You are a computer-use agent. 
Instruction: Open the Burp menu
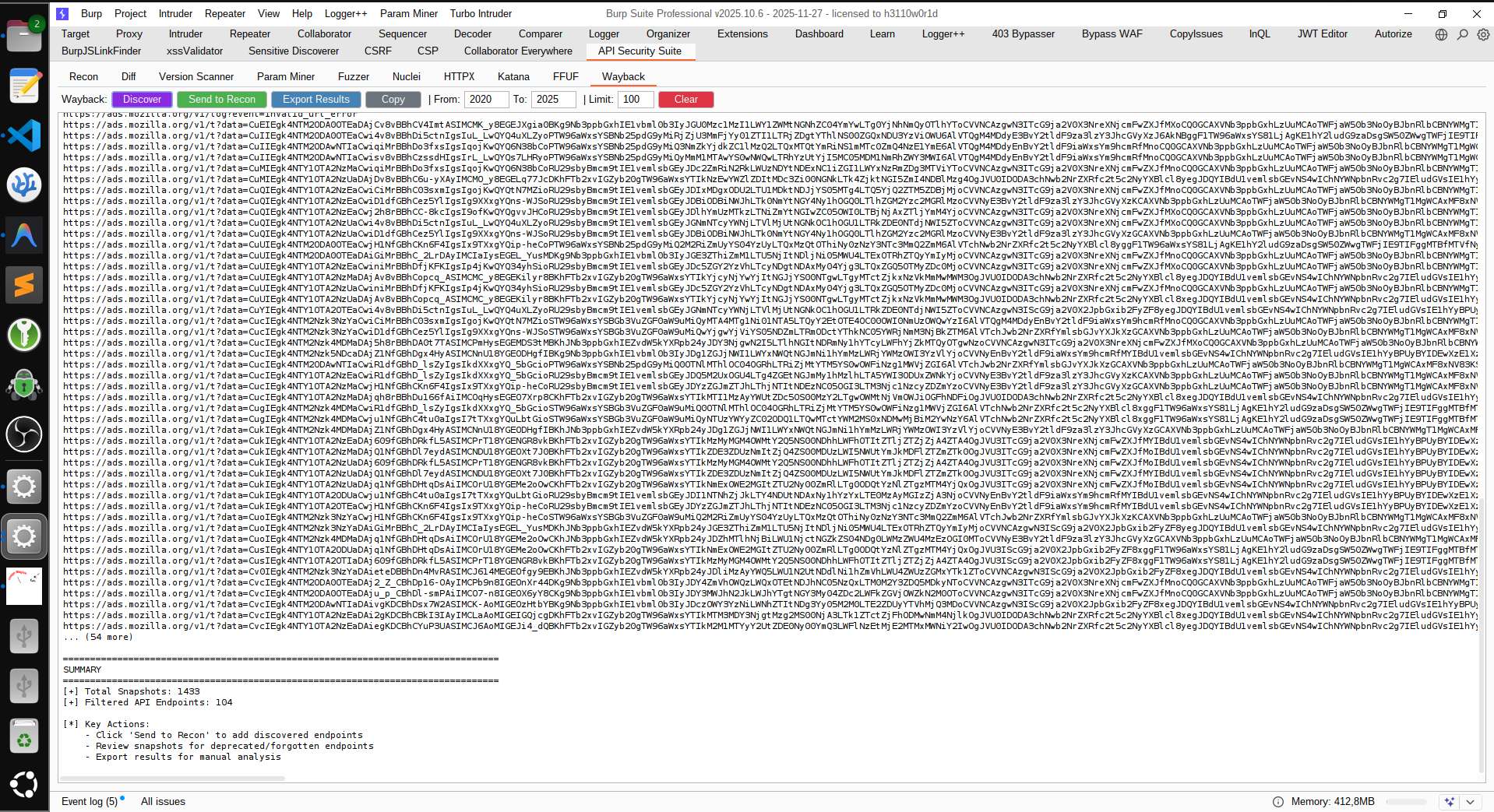[x=91, y=13]
